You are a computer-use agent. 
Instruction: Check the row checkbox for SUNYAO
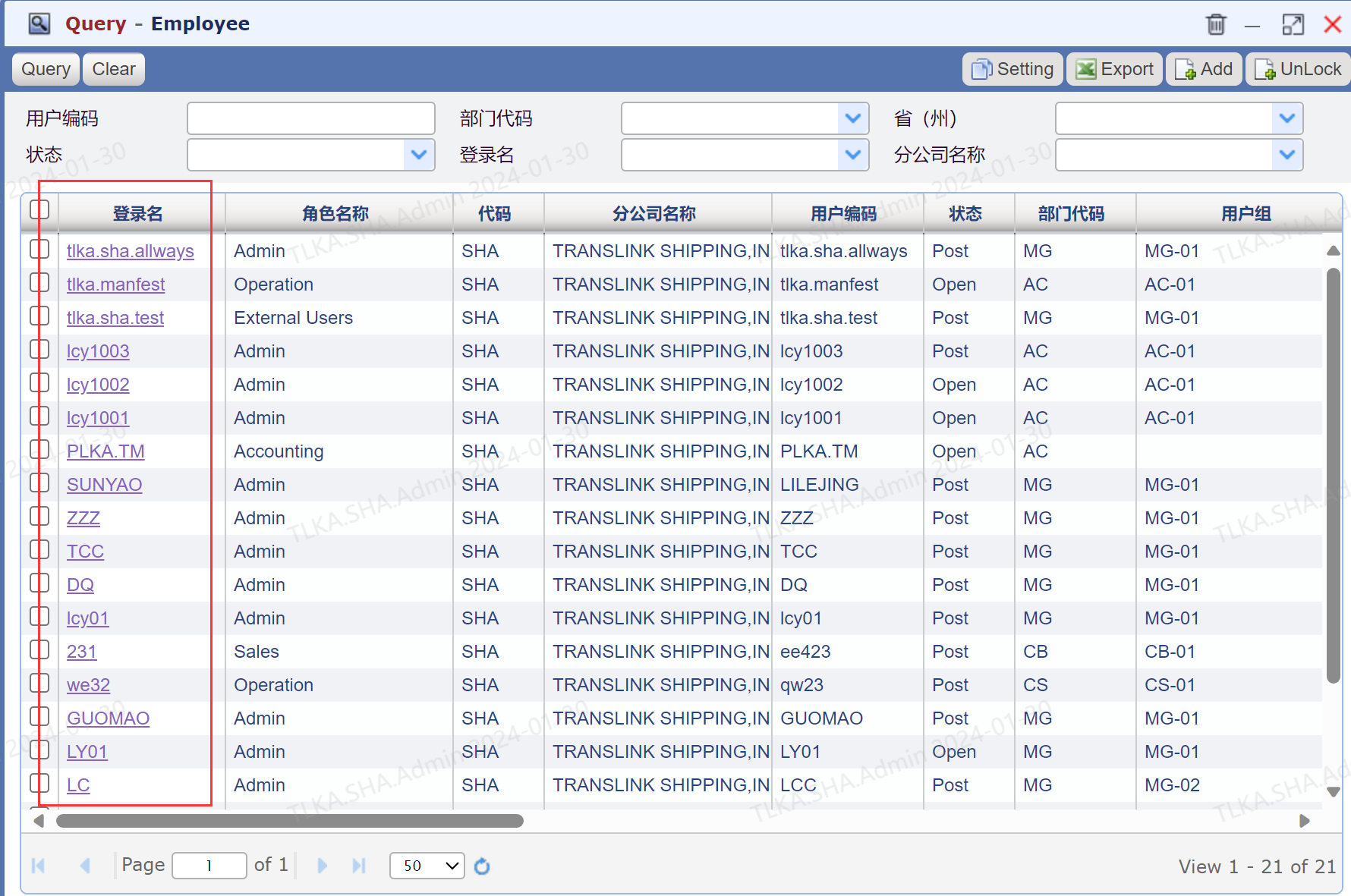coord(39,483)
